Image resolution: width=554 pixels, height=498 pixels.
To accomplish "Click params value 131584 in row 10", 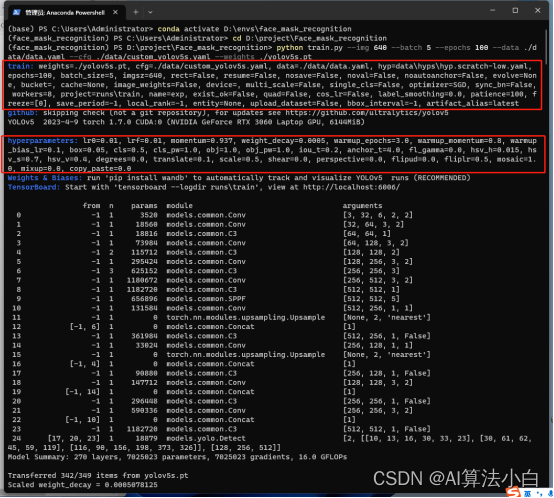I will pos(144,308).
